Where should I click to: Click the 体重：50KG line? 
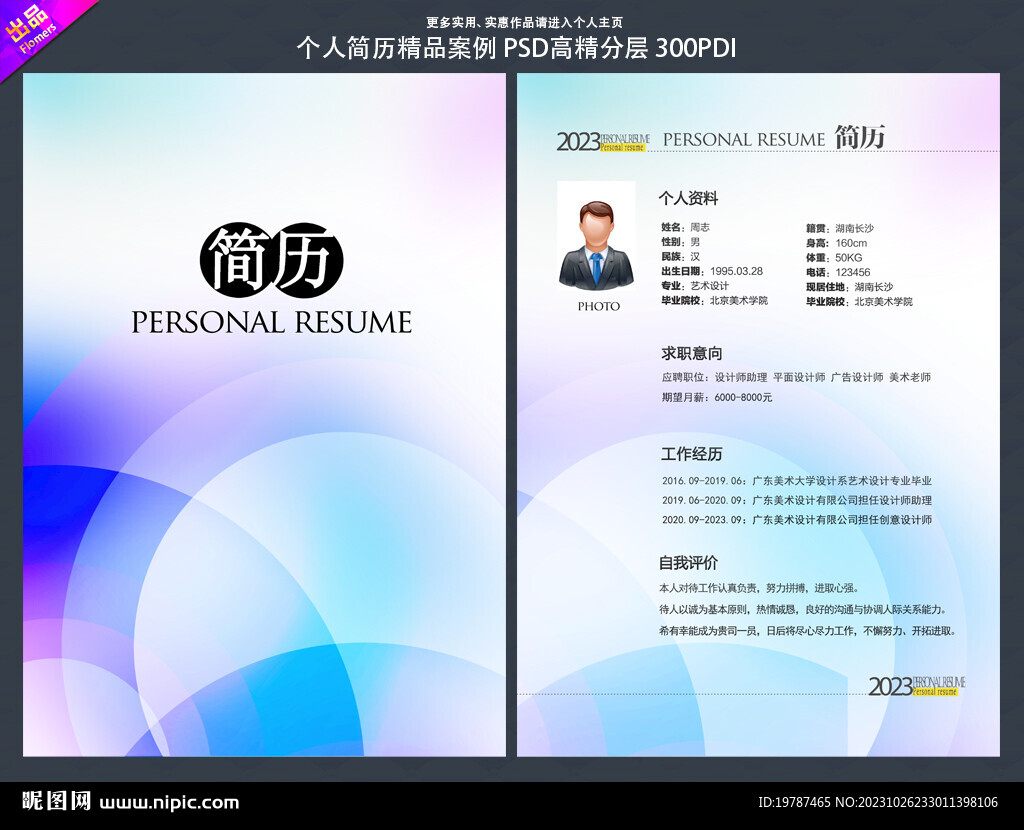coord(834,258)
